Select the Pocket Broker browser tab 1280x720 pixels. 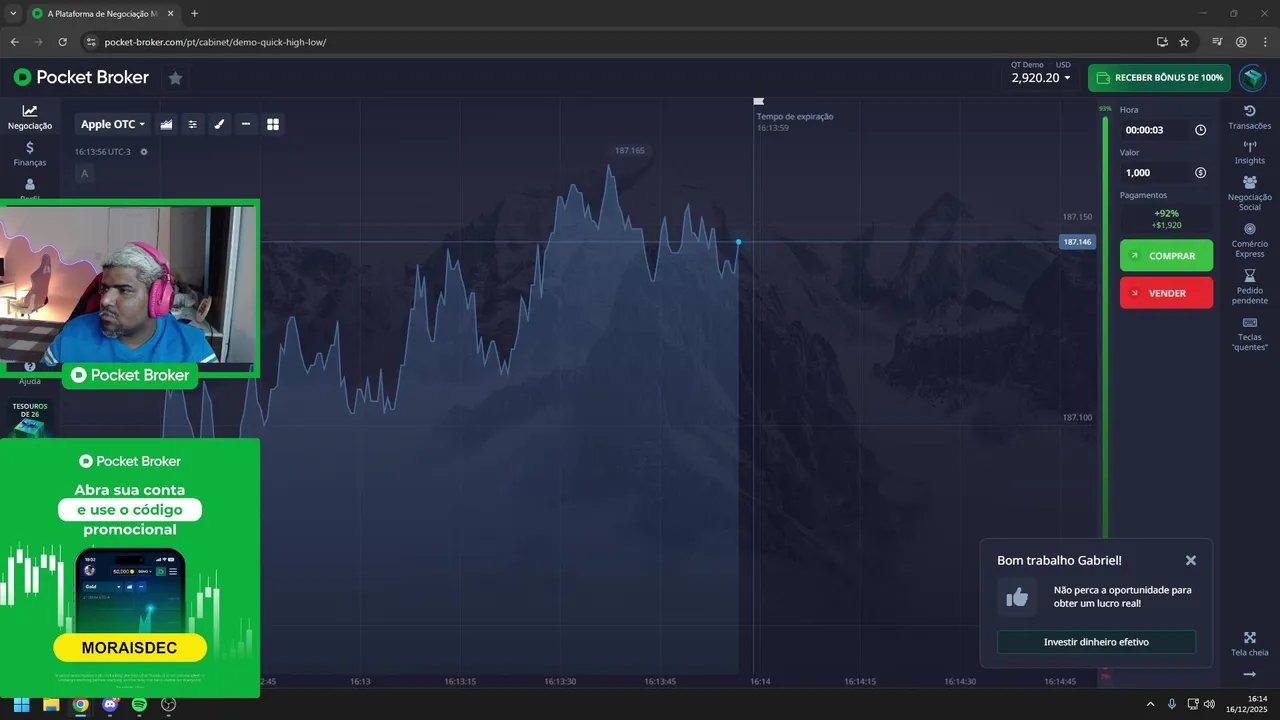(102, 14)
